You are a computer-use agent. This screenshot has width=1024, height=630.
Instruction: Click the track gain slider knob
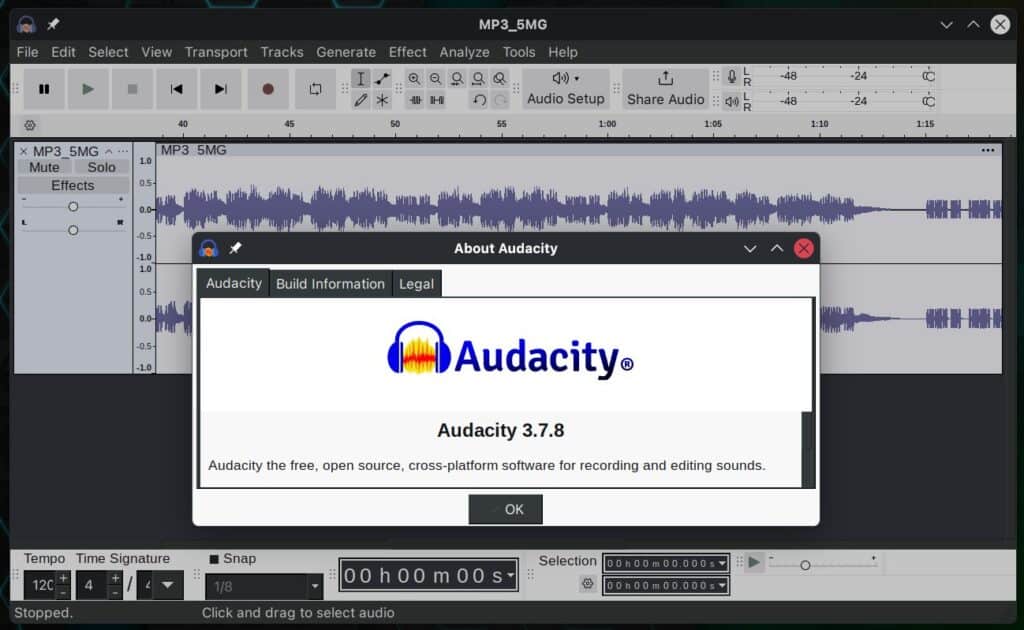pos(73,206)
